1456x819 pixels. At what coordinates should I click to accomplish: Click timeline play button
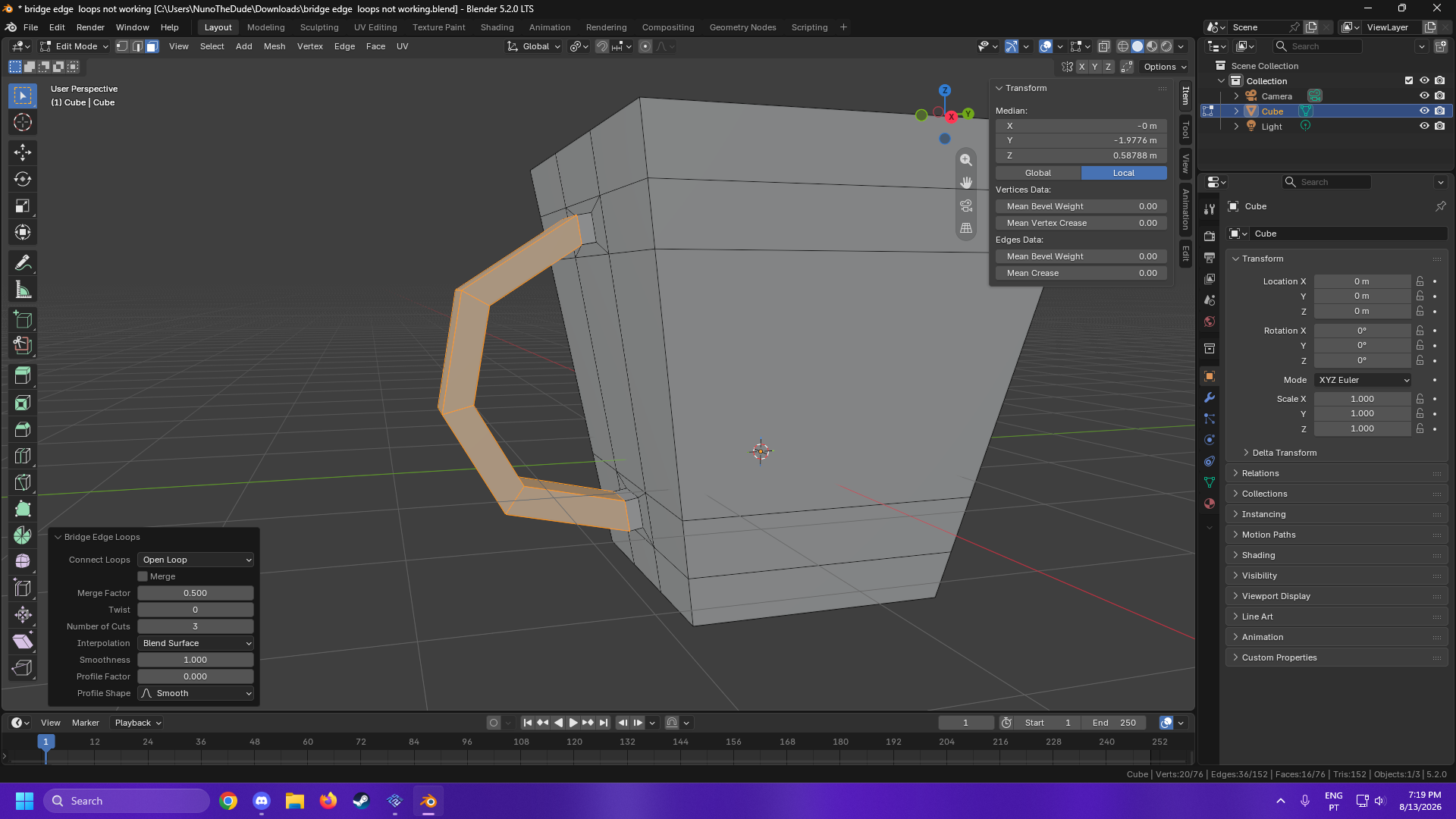point(573,723)
